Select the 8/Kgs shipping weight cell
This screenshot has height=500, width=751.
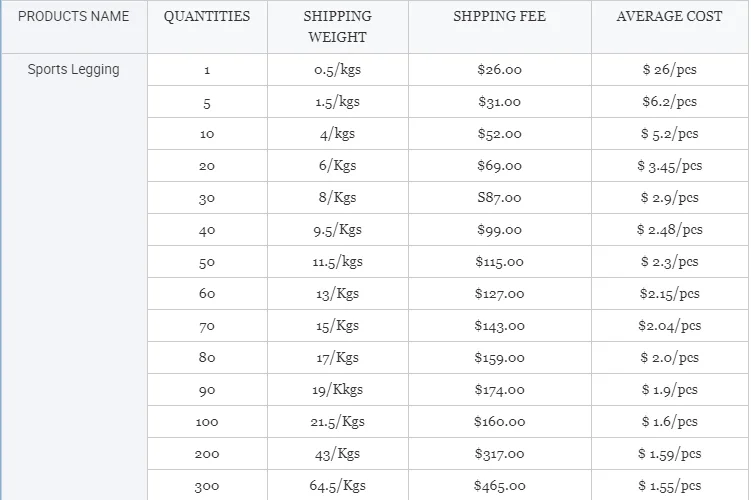[337, 198]
